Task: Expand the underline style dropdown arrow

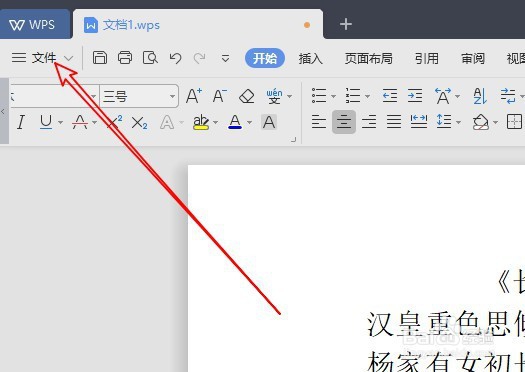Action: tap(61, 122)
